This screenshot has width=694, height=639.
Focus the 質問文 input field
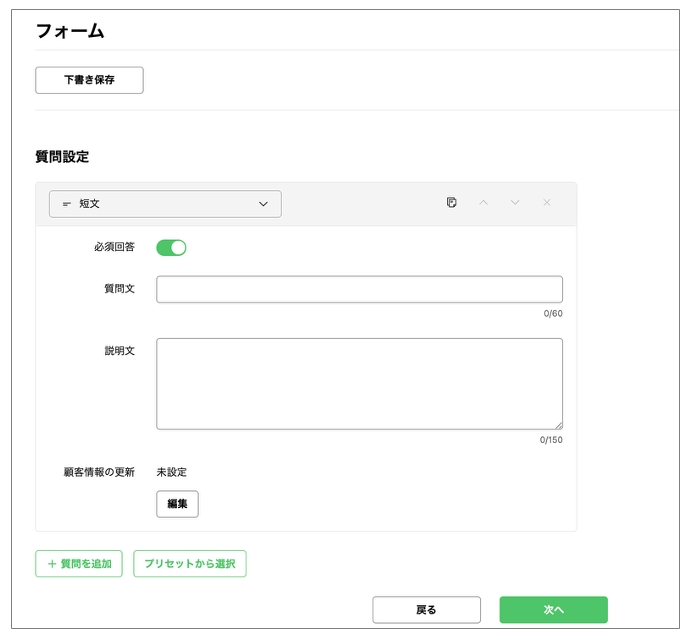tap(359, 289)
